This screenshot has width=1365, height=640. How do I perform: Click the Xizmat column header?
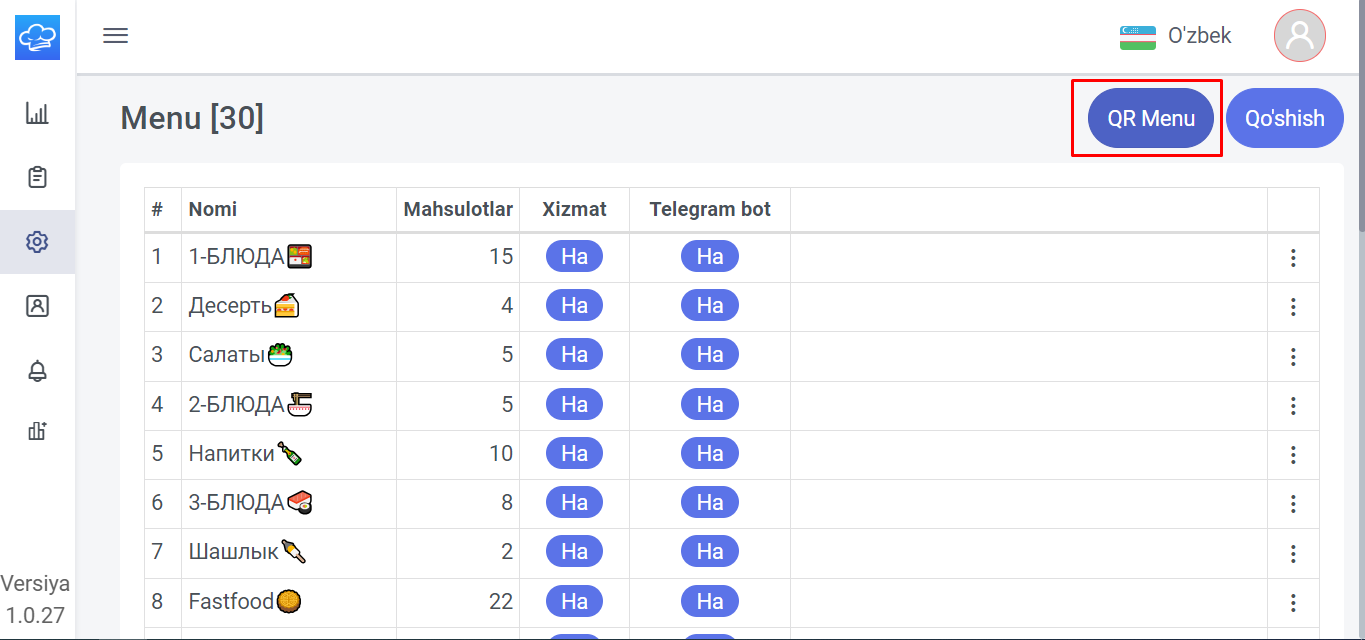pos(574,209)
